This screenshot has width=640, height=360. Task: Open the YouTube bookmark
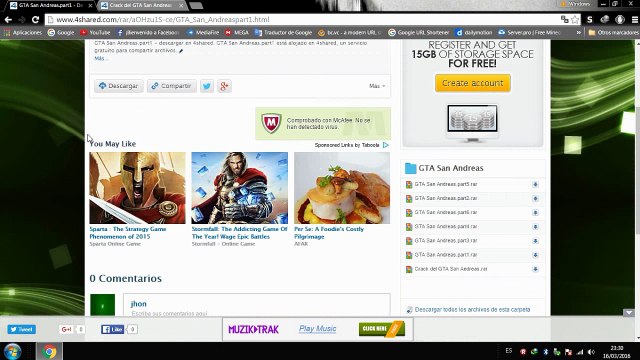coord(95,32)
